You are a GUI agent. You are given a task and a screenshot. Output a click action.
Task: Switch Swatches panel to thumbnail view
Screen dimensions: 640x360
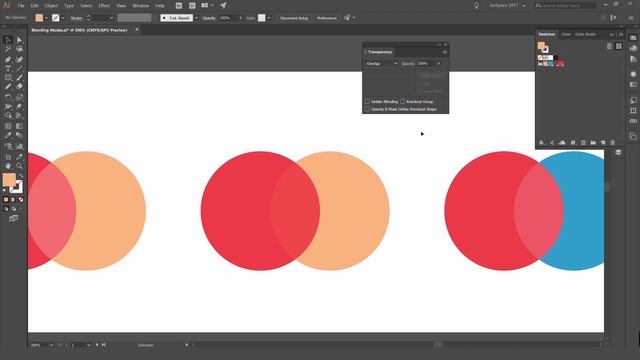(619, 46)
